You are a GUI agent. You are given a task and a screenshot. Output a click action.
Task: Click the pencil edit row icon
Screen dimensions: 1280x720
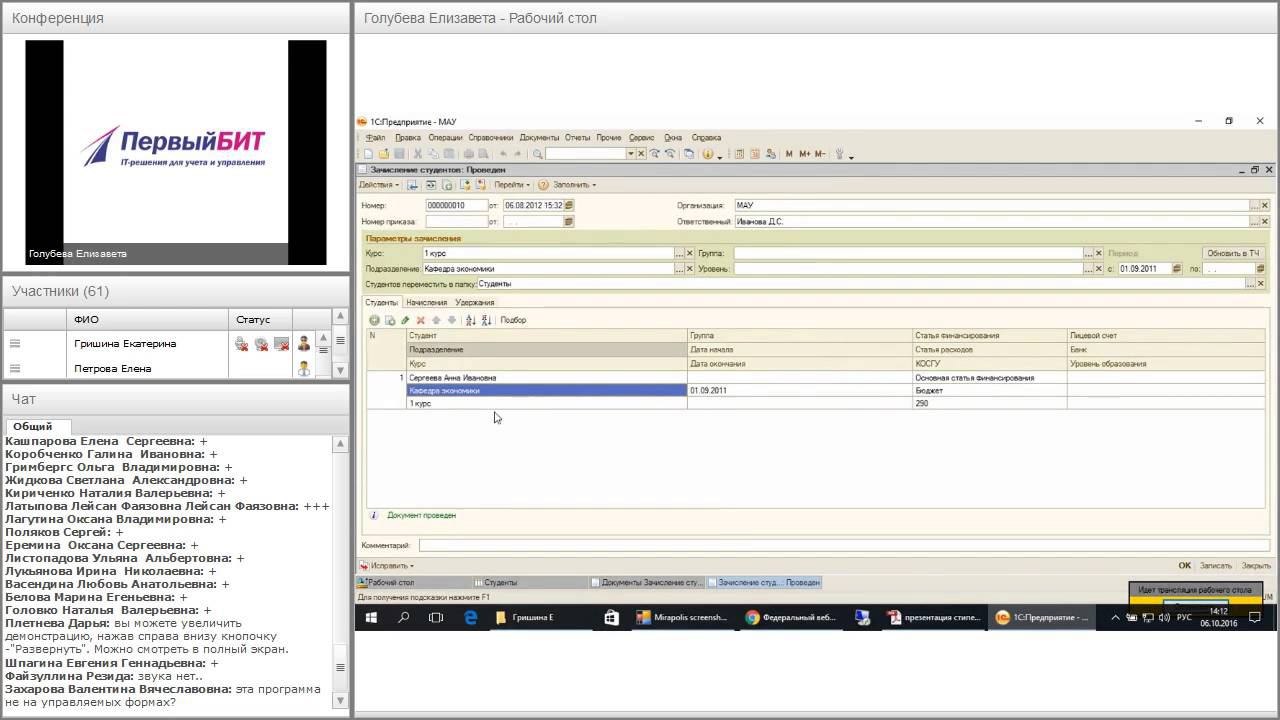[405, 320]
